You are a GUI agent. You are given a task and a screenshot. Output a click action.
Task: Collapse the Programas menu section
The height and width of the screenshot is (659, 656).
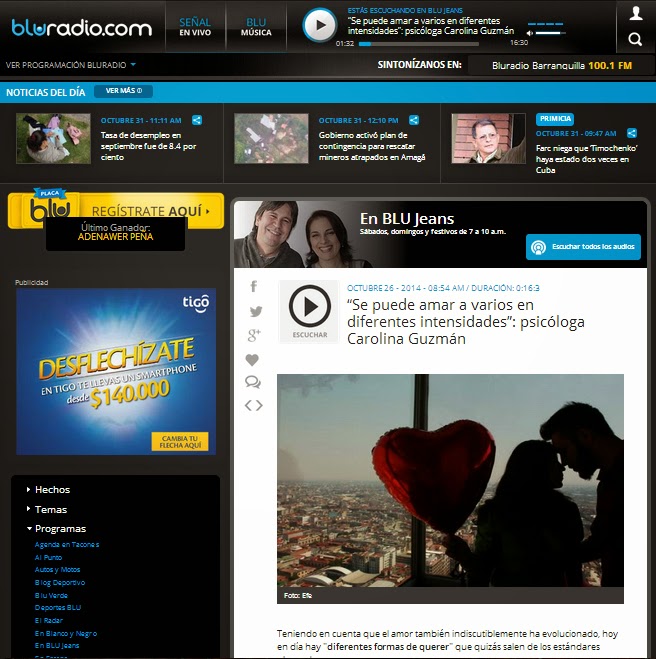(x=56, y=529)
